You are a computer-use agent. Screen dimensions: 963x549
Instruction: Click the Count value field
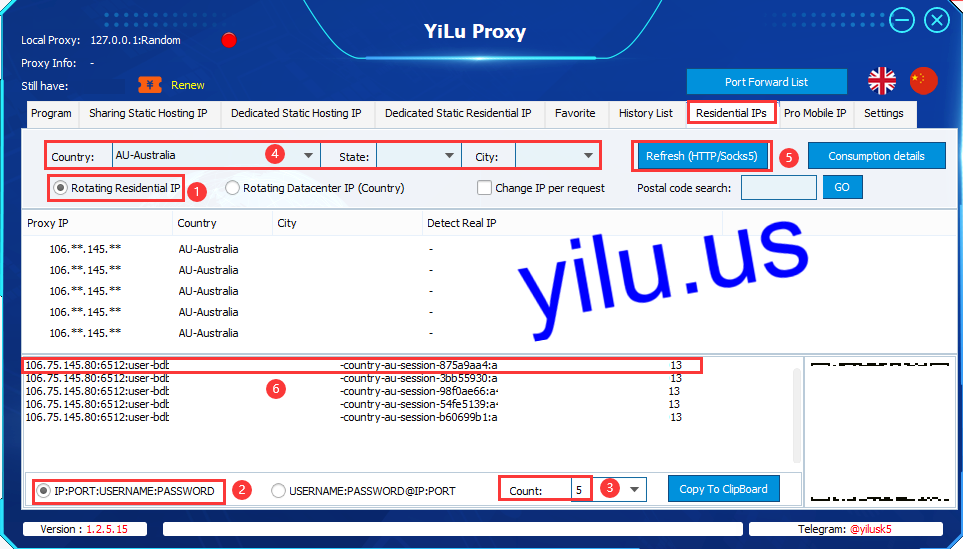581,489
